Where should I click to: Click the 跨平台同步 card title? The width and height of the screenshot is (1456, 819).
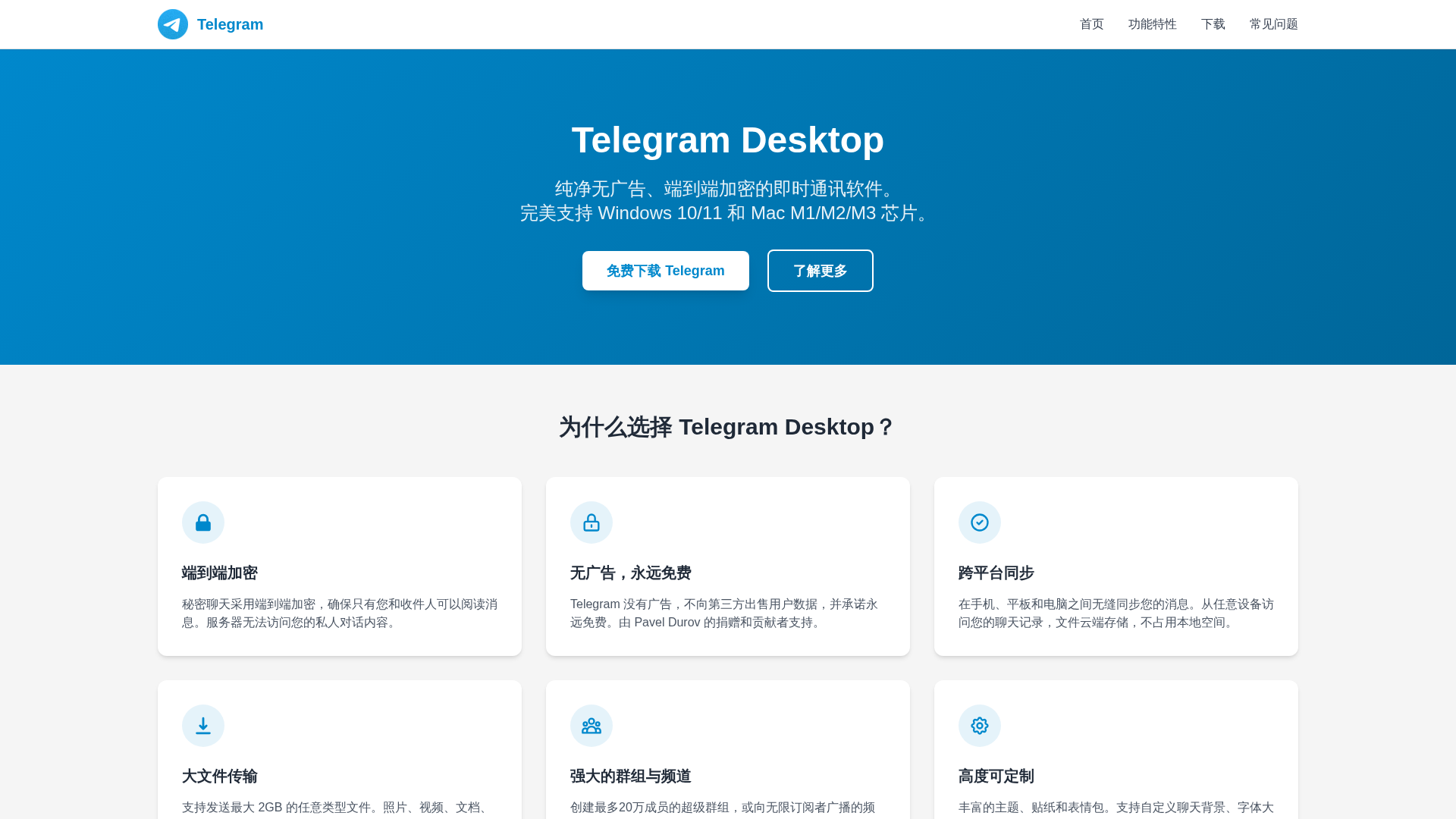[996, 573]
